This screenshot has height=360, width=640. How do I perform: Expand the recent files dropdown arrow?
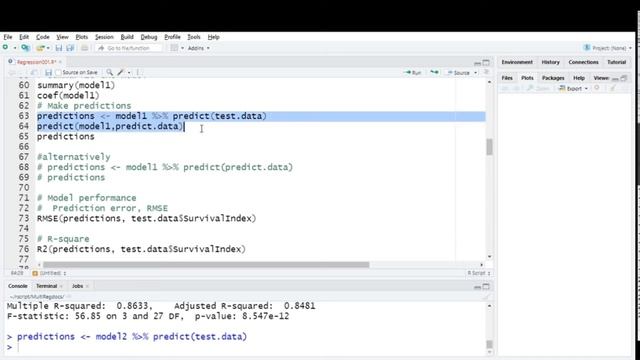48,48
